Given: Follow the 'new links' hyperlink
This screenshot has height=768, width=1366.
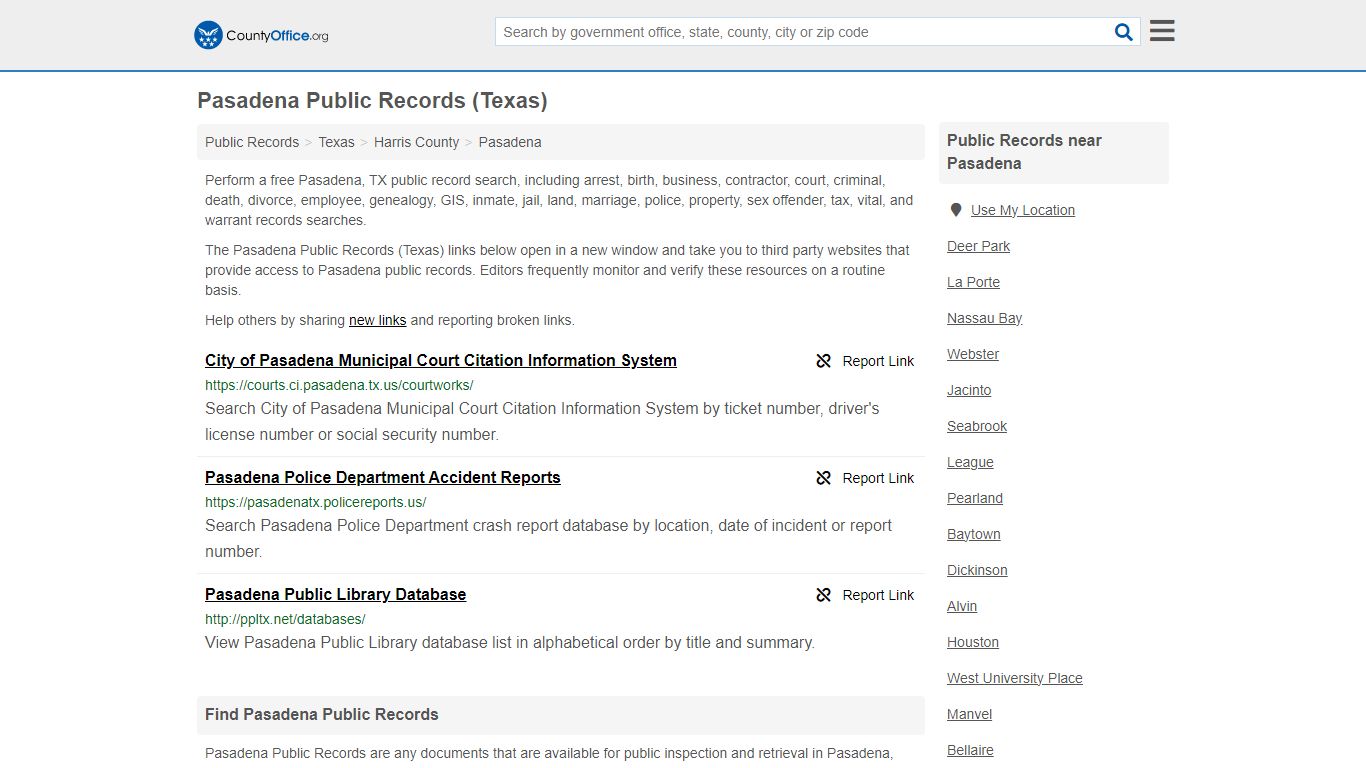Looking at the screenshot, I should tap(377, 320).
